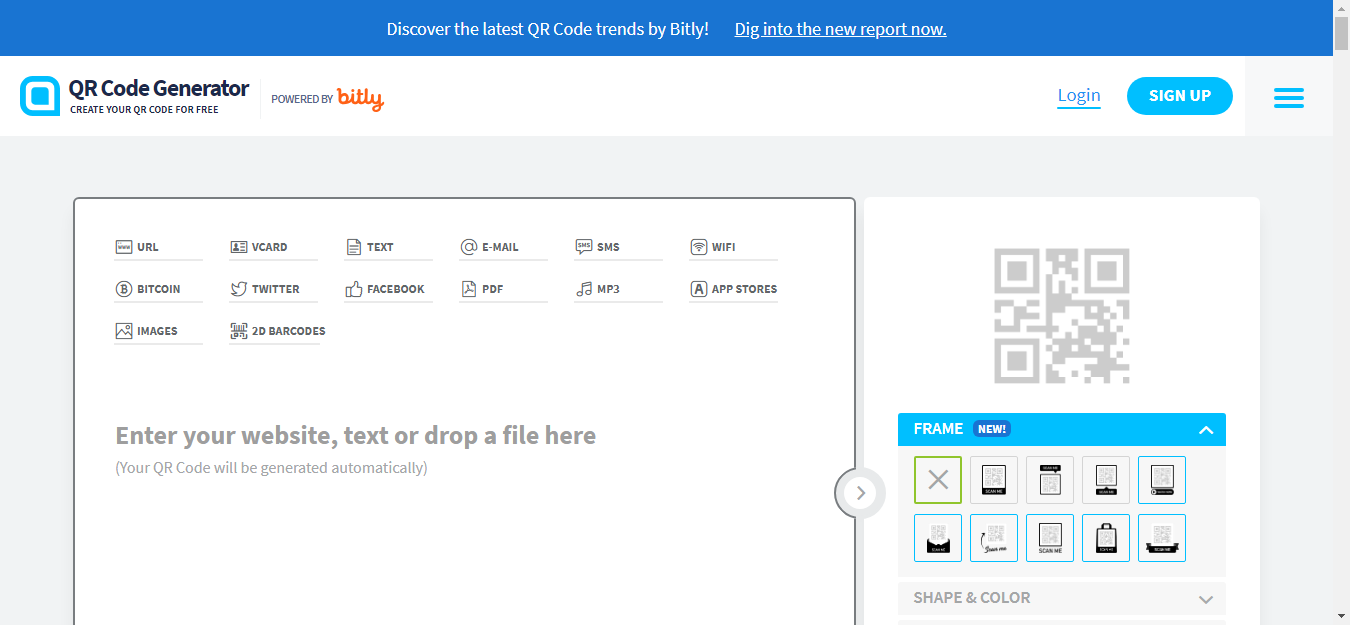Click the SIGN UP button

click(1180, 96)
